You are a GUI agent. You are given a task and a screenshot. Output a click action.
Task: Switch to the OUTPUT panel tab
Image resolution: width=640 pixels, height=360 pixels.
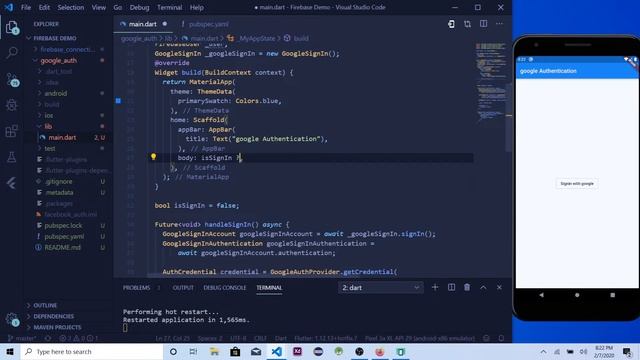(183, 288)
